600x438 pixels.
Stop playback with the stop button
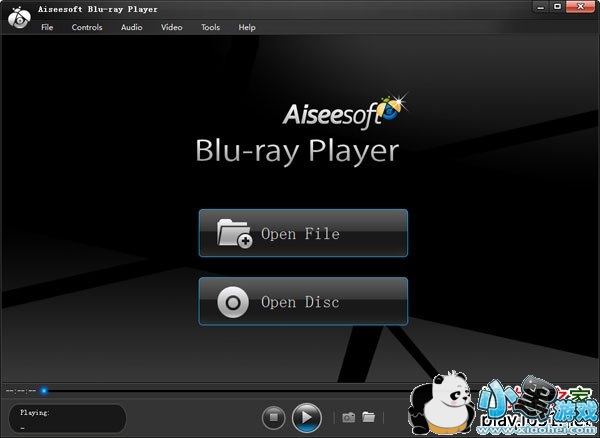(273, 417)
